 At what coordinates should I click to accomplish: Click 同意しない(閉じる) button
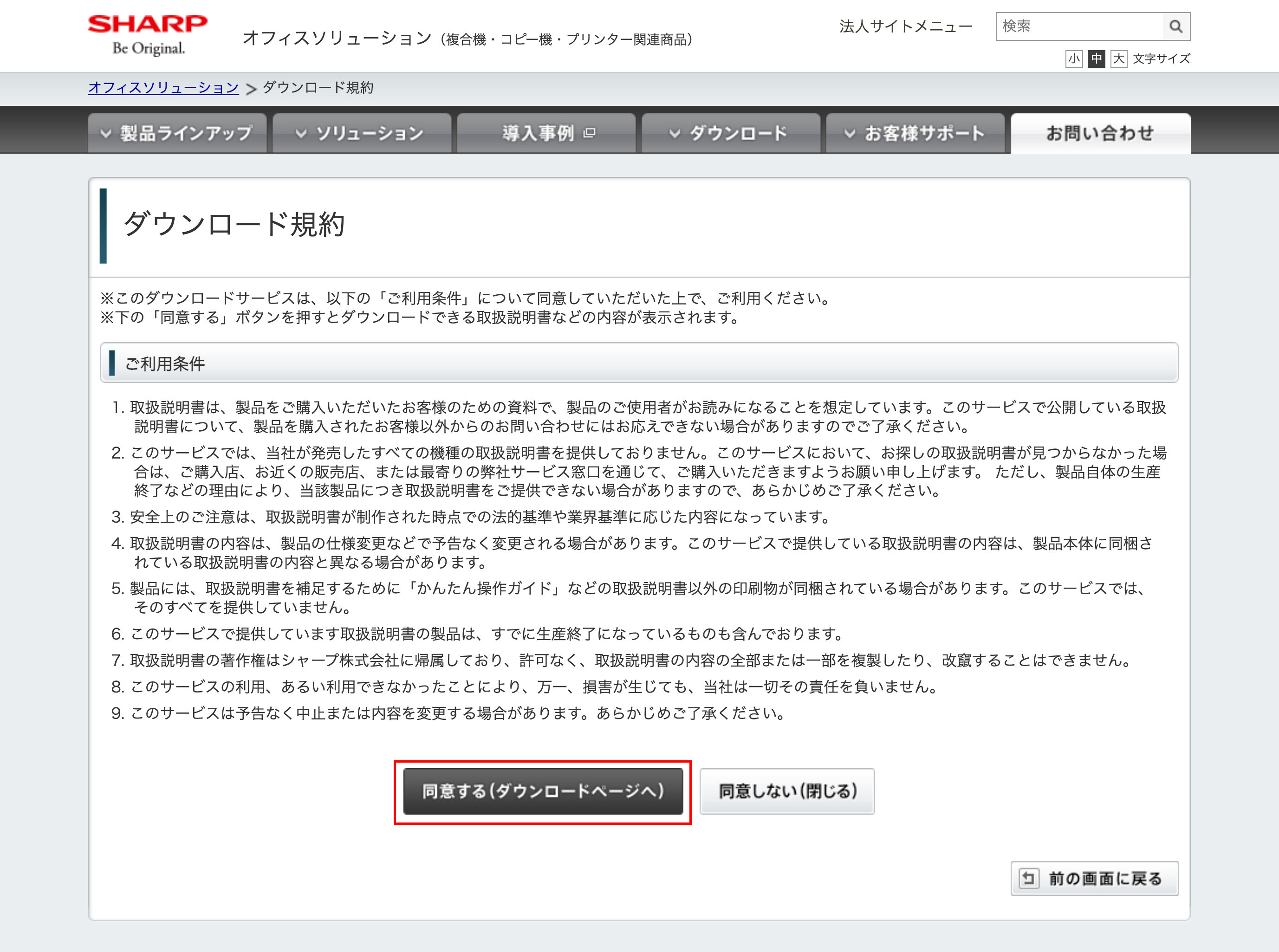787,791
